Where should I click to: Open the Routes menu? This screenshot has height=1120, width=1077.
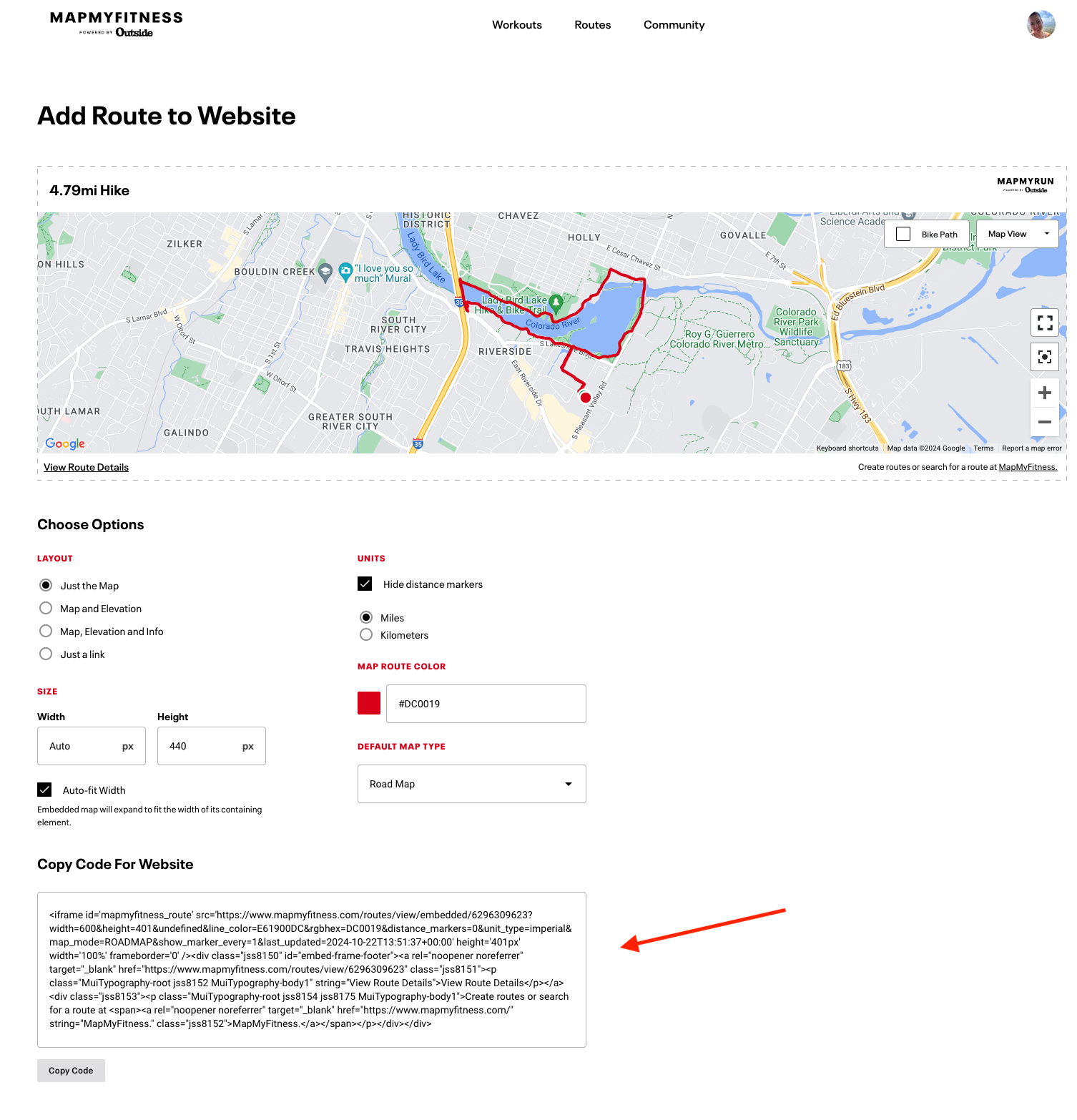[592, 25]
